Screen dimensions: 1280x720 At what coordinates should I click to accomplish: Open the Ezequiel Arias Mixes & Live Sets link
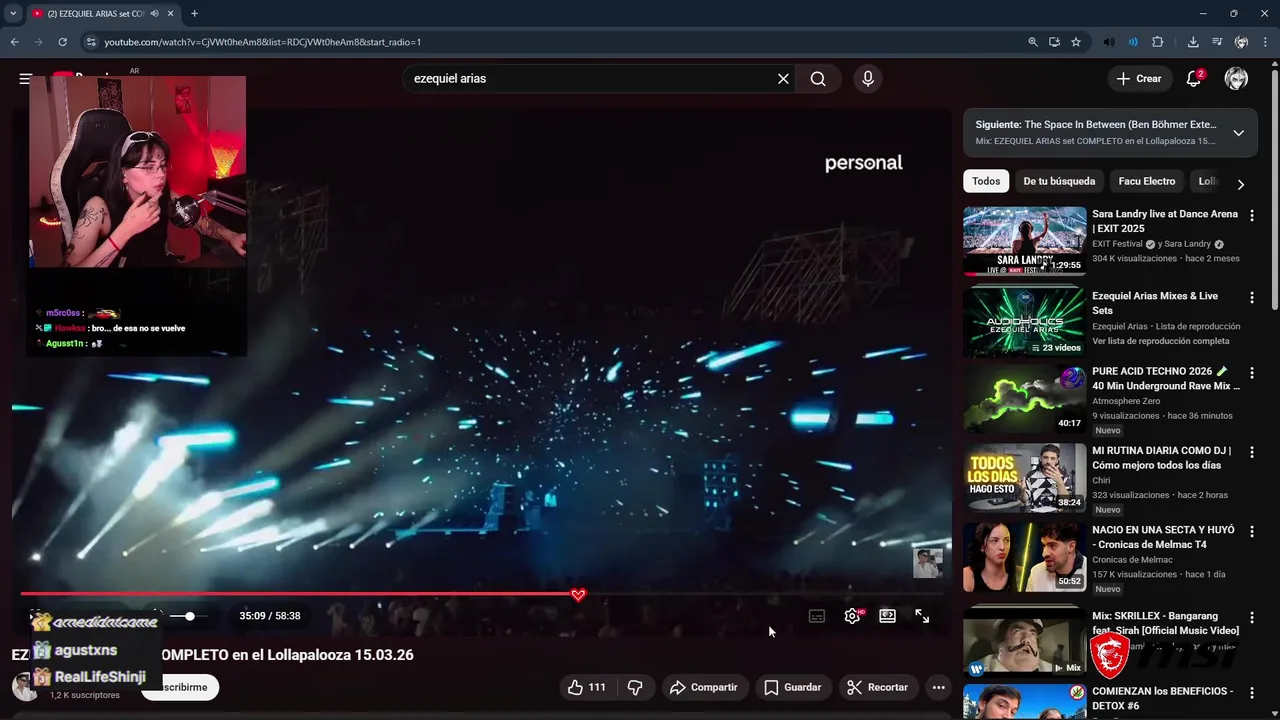pos(1155,303)
